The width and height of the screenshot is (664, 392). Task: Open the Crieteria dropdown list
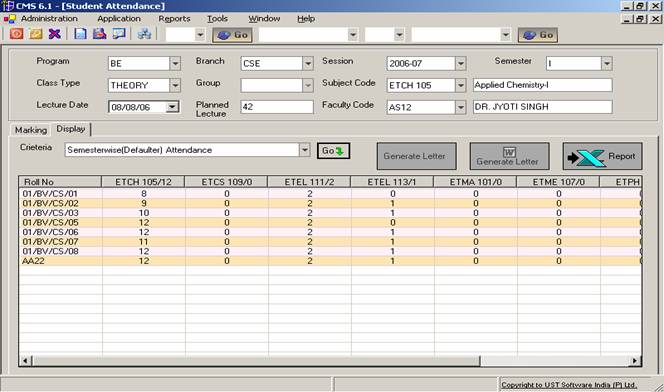point(304,150)
